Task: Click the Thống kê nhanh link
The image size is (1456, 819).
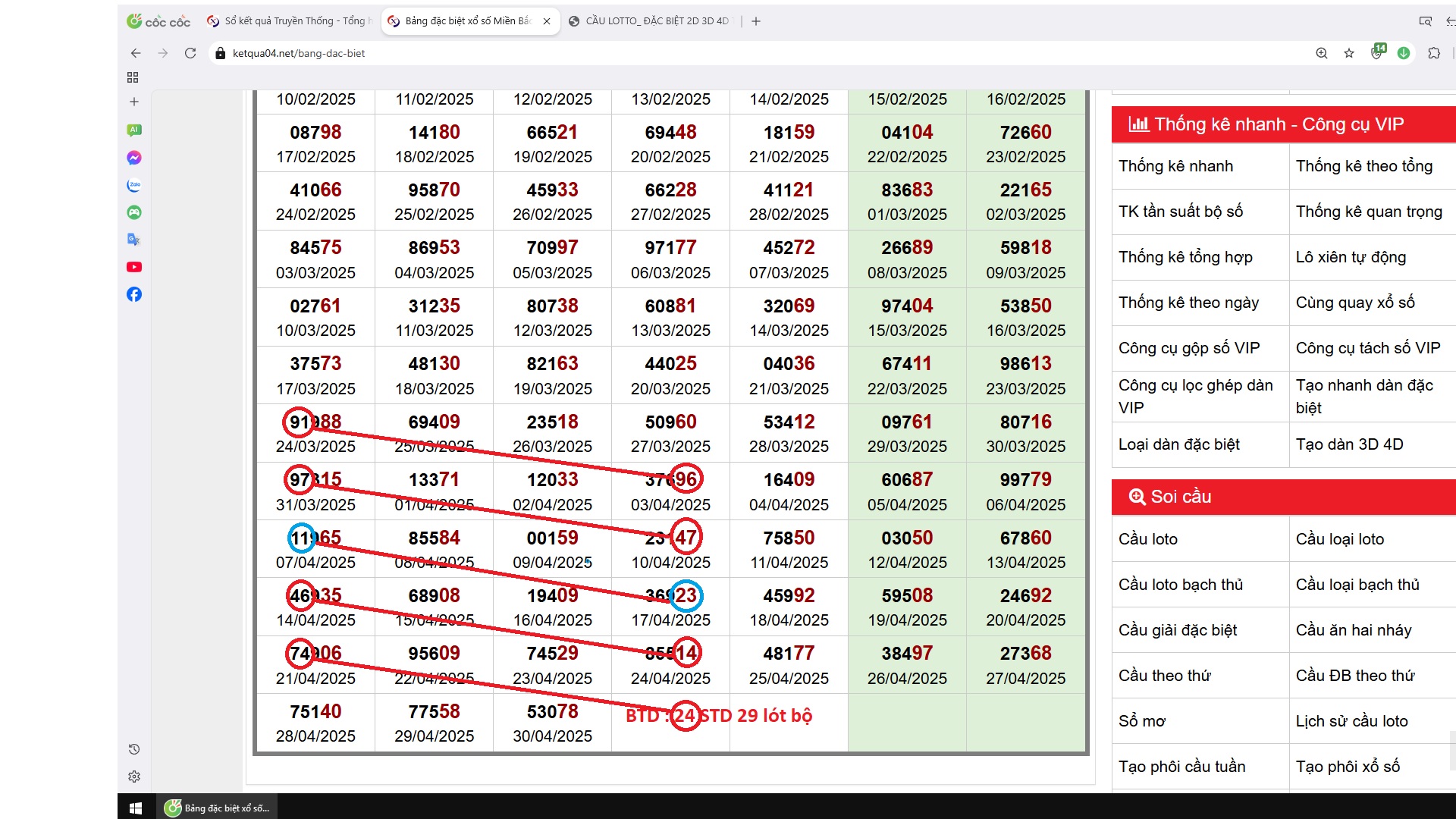Action: pyautogui.click(x=1175, y=166)
